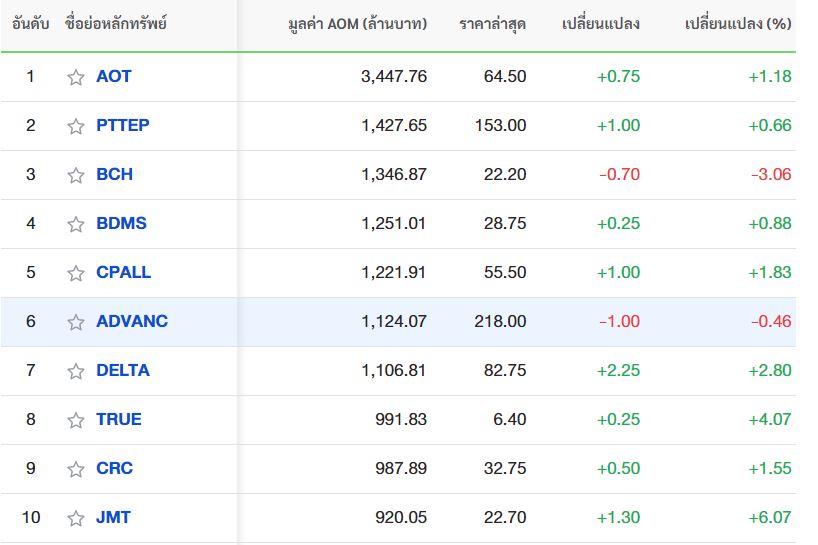Click the เปลี่ยนแปลง (%) column header
Viewport: 818px width, 545px height.
coord(738,23)
